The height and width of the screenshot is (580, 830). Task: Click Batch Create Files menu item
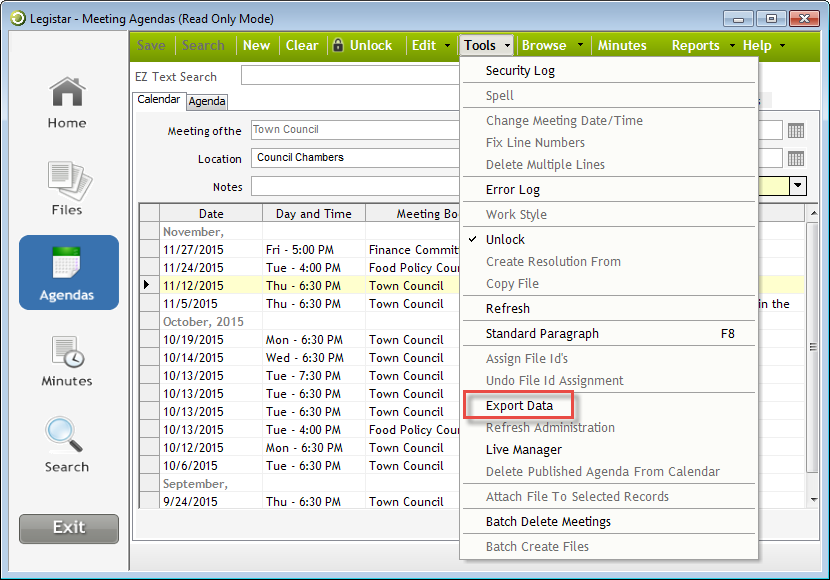[x=609, y=547]
